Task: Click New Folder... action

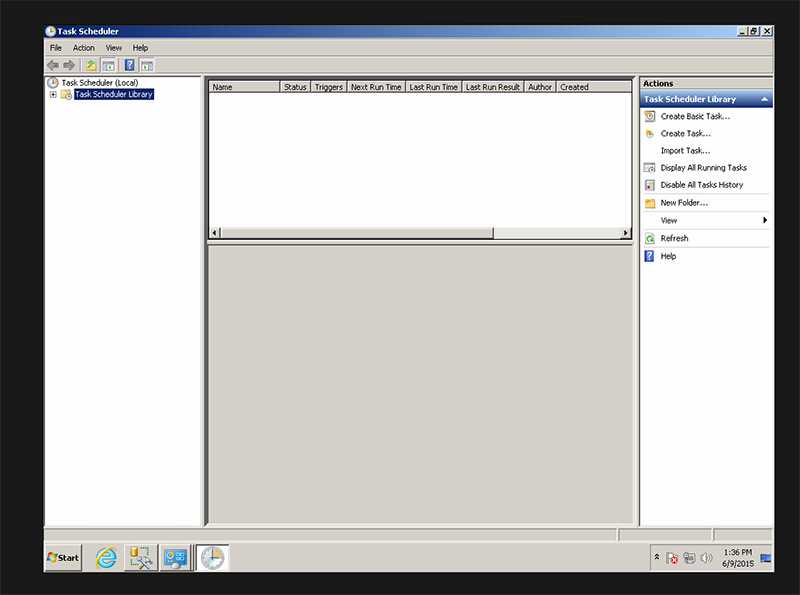Action: [x=684, y=203]
